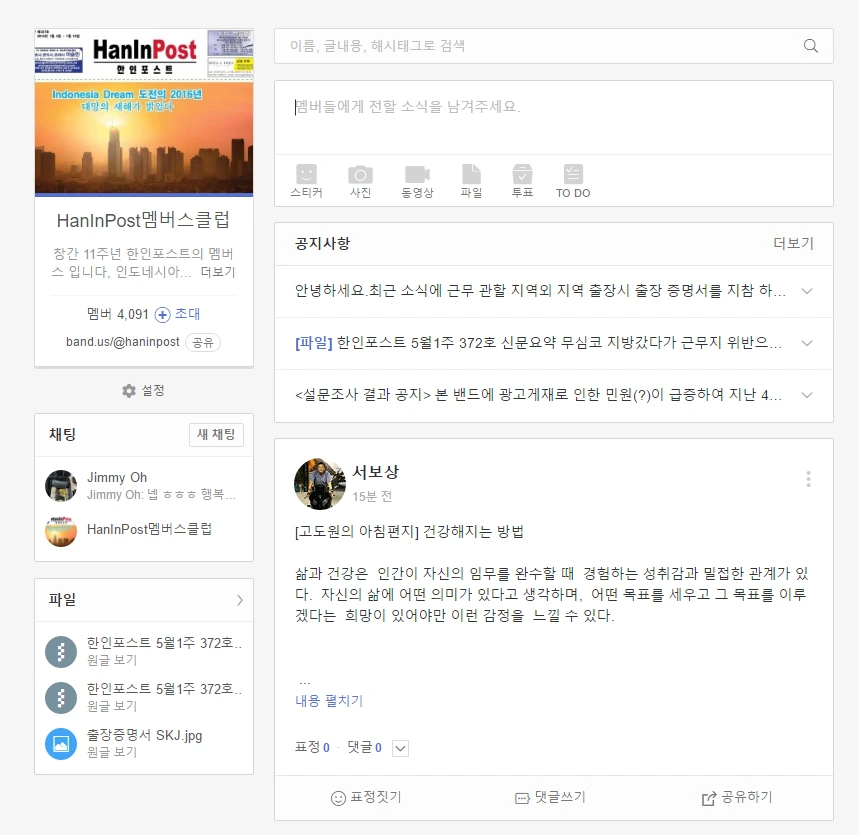859x835 pixels.
Task: Expand the [파일] 한인포스트 notice chevron
Action: [806, 343]
